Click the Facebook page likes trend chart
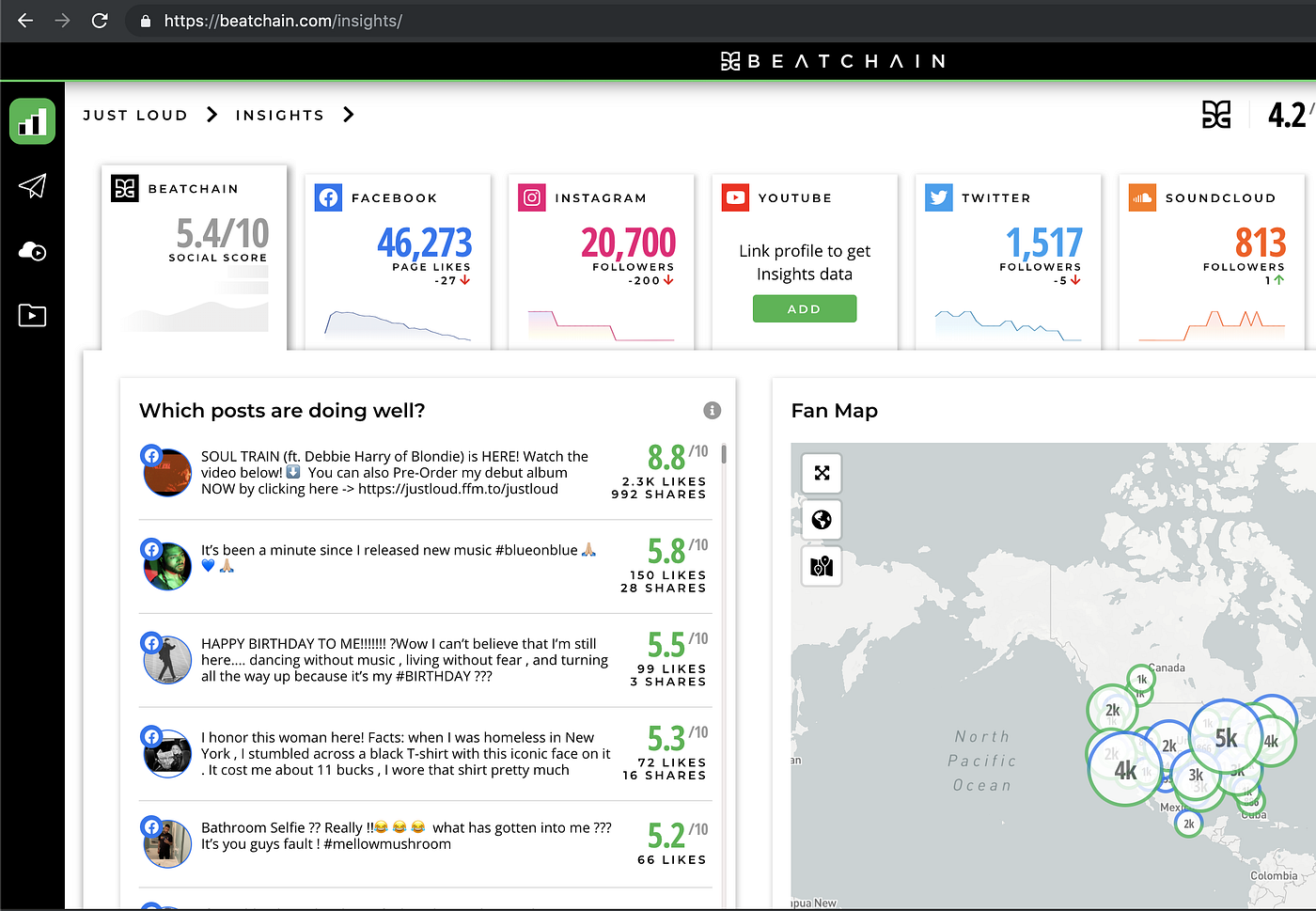The width and height of the screenshot is (1316, 911). (x=398, y=324)
